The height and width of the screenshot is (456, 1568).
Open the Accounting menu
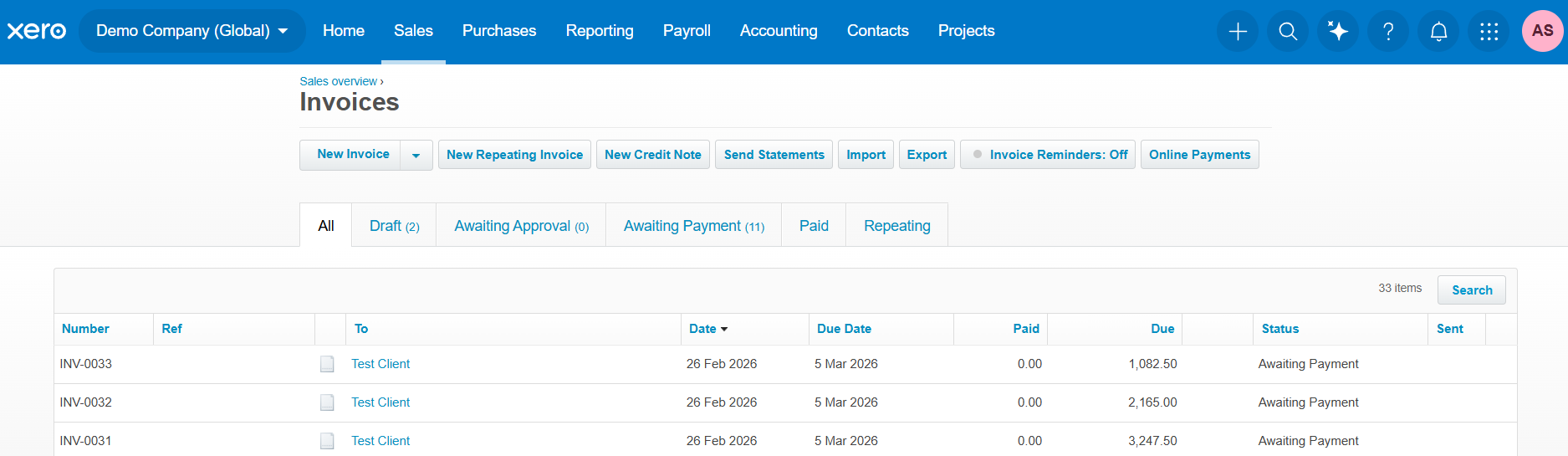779,31
